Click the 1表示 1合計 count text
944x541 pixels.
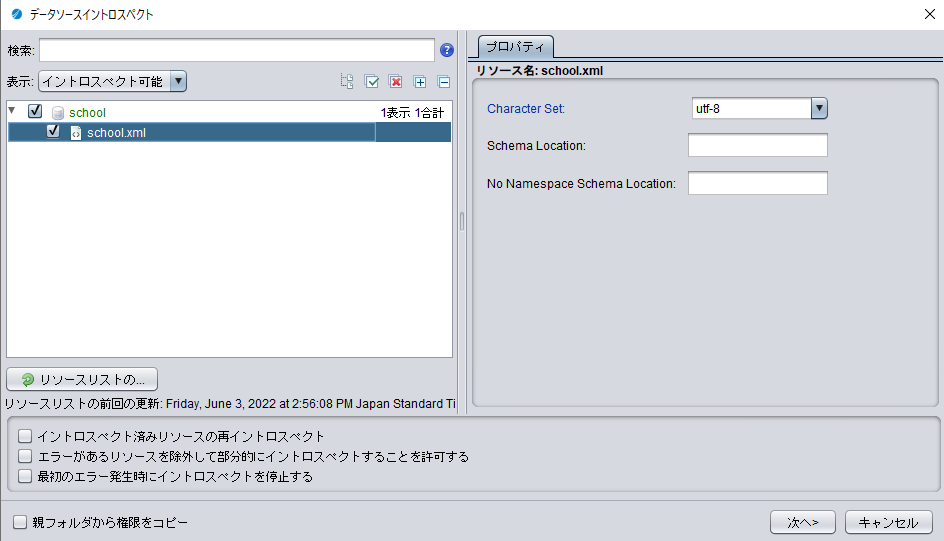tap(412, 113)
